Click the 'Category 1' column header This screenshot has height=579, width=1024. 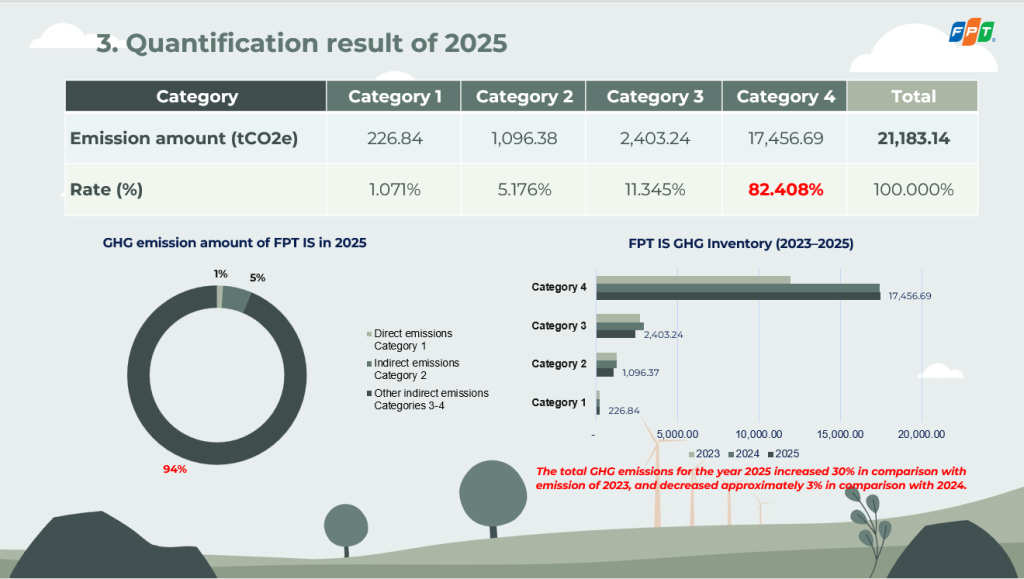pyautogui.click(x=394, y=96)
